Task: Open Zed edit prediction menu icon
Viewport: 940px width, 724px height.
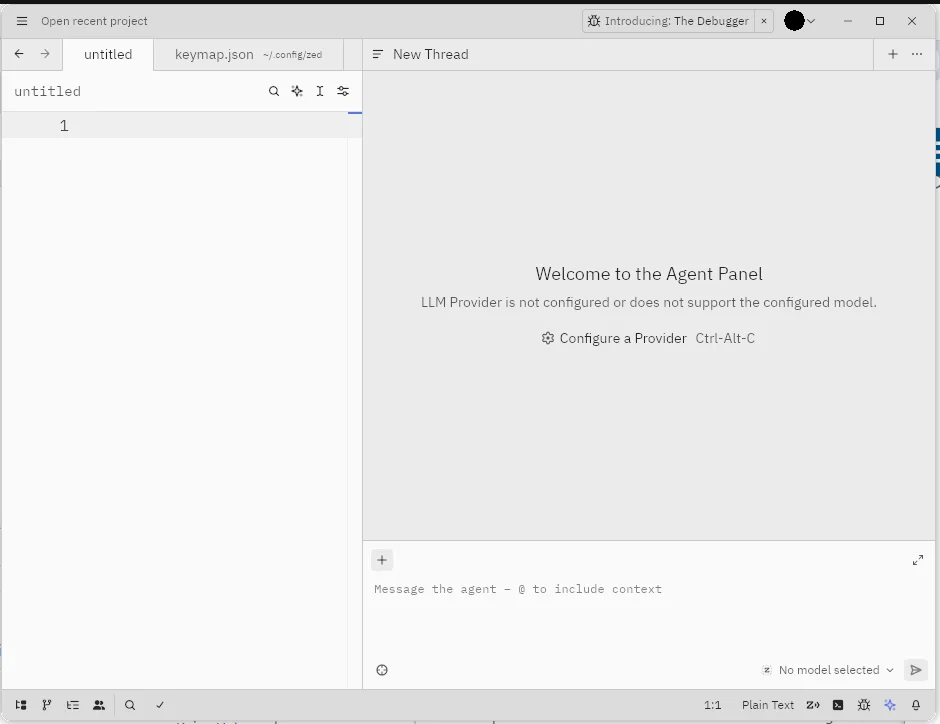Action: 813,705
